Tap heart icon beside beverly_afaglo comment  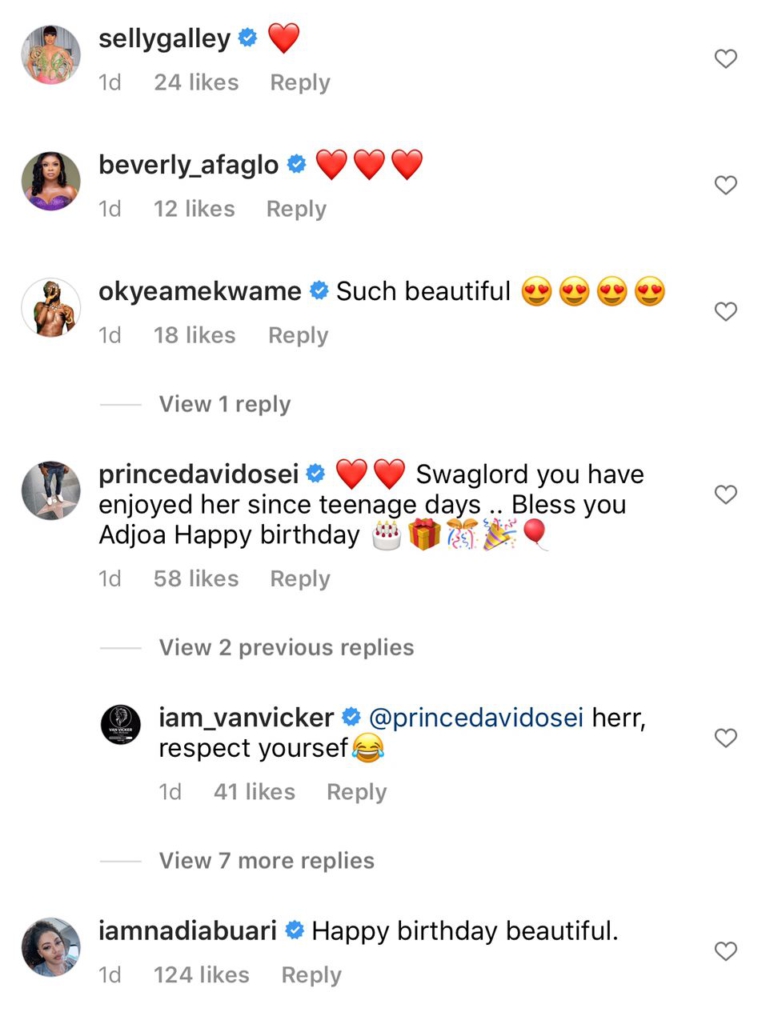pos(725,185)
